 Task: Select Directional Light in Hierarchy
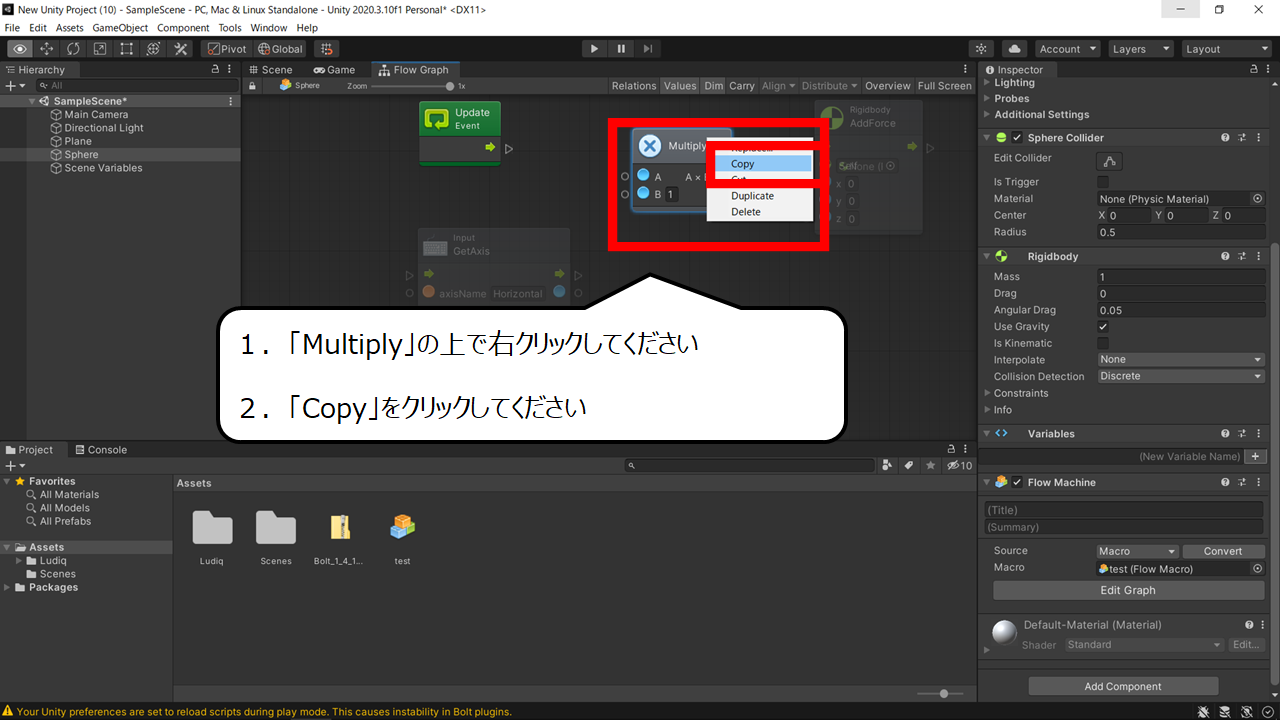click(x=104, y=128)
